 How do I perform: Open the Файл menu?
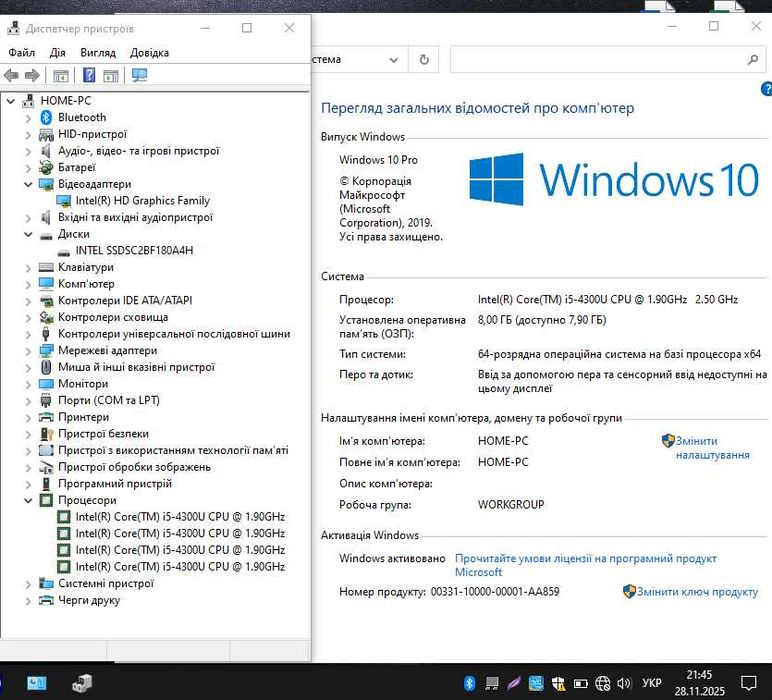22,53
